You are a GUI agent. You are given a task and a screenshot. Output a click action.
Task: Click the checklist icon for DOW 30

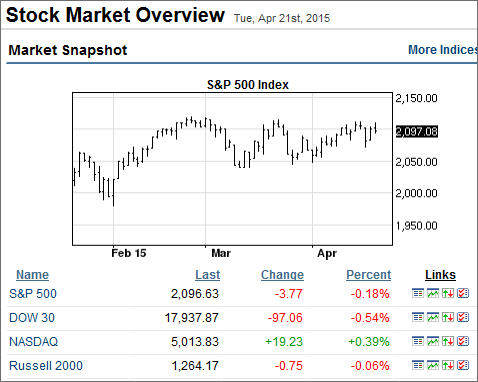click(463, 317)
